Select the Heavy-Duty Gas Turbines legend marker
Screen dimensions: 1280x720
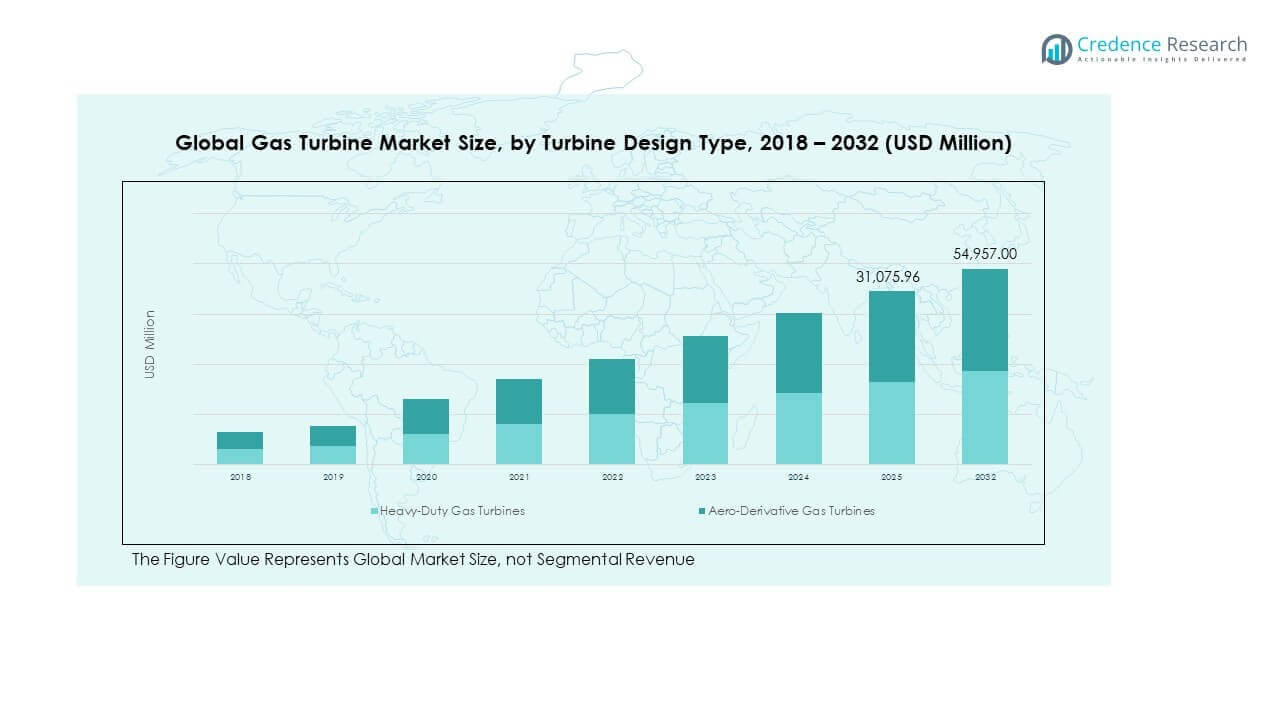pyautogui.click(x=374, y=511)
